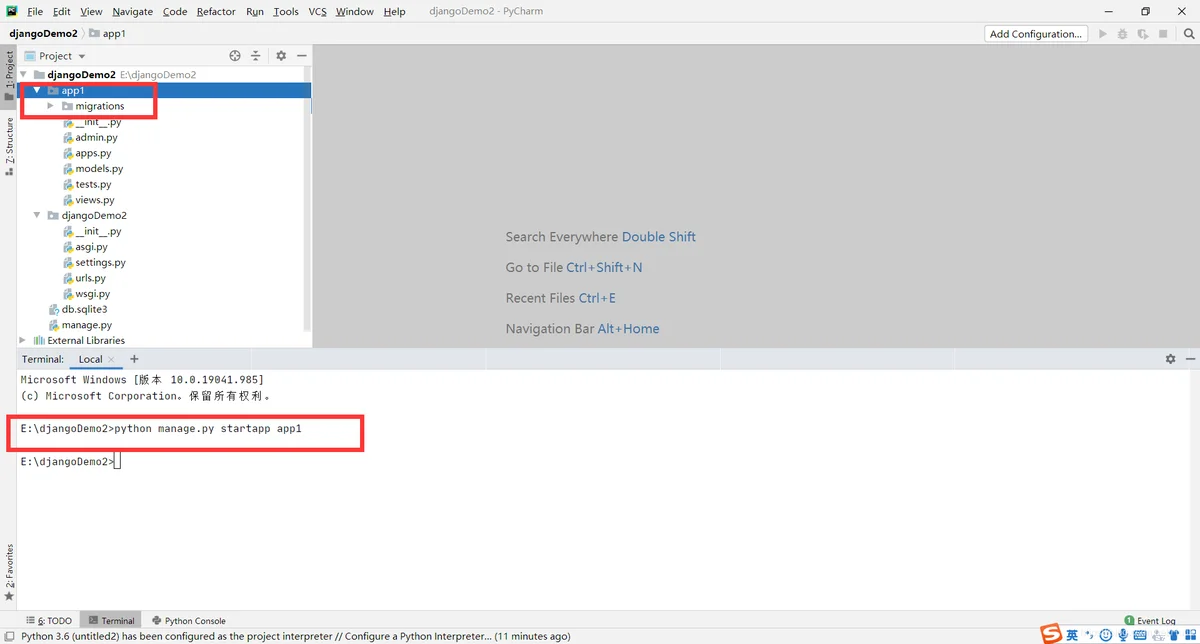1200x644 pixels.
Task: Click the Debug bug icon in toolbar
Action: [1123, 34]
